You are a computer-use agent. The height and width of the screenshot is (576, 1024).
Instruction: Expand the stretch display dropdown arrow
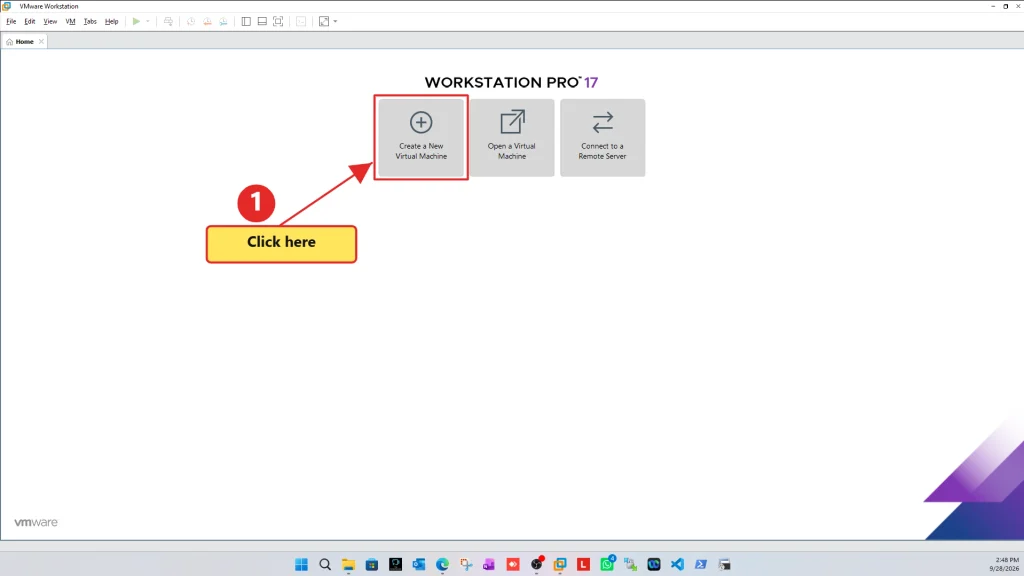(x=336, y=22)
